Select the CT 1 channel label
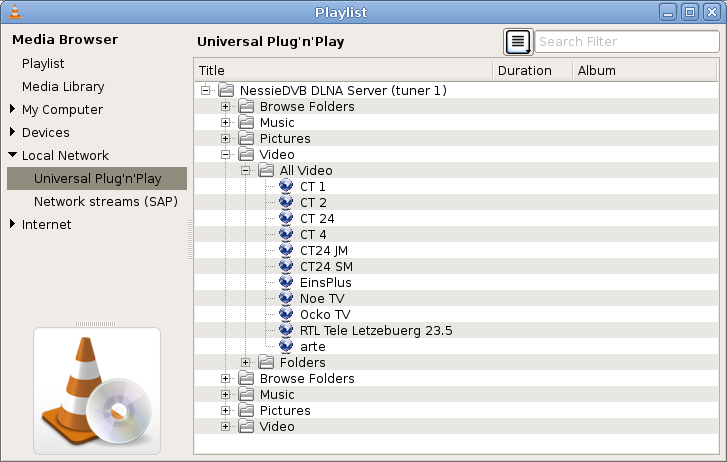The image size is (727, 462). pos(312,186)
